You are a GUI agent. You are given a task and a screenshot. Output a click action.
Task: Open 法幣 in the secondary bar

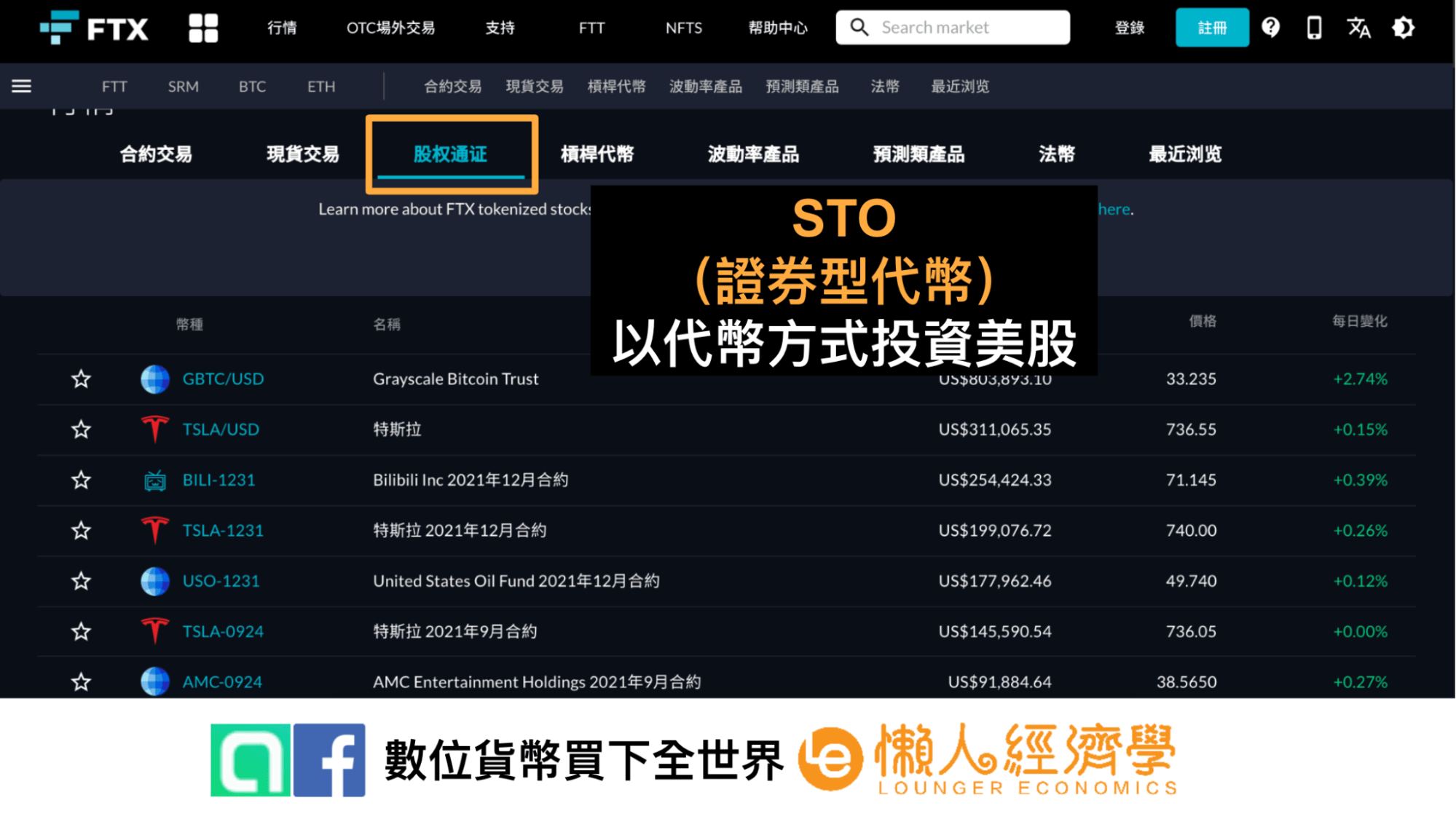pyautogui.click(x=885, y=87)
